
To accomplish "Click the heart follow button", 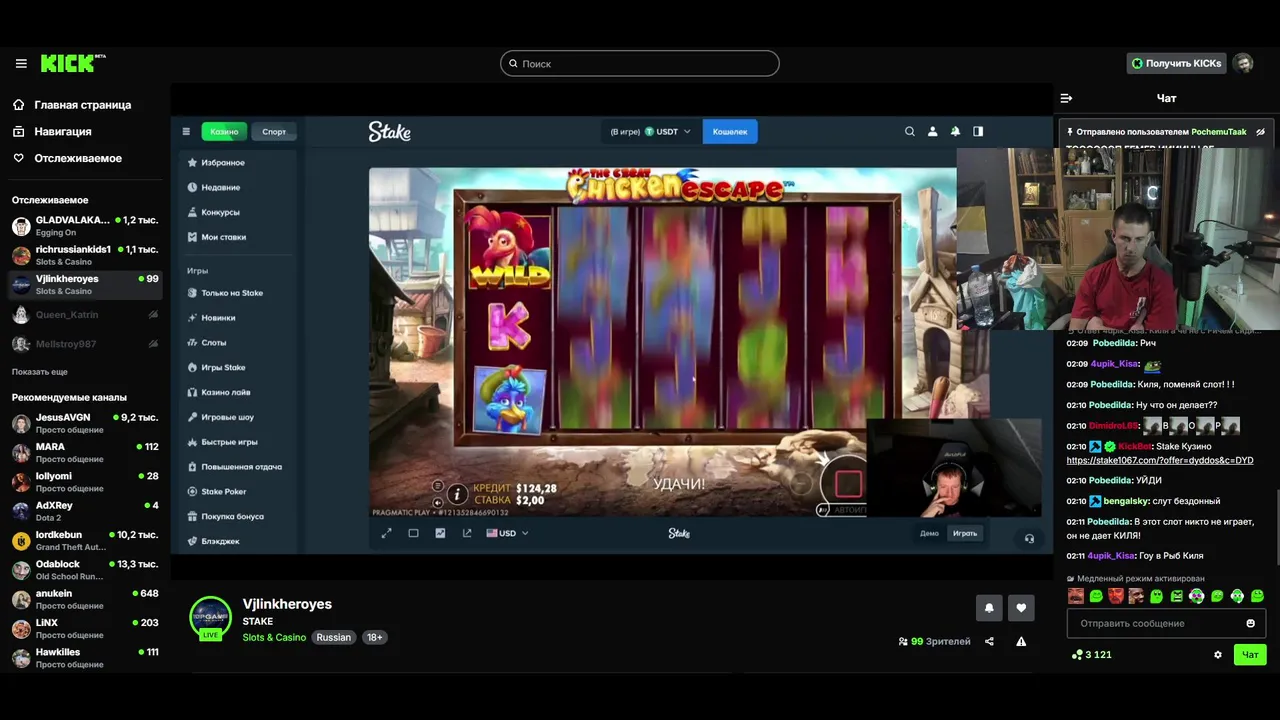I will pyautogui.click(x=1021, y=607).
